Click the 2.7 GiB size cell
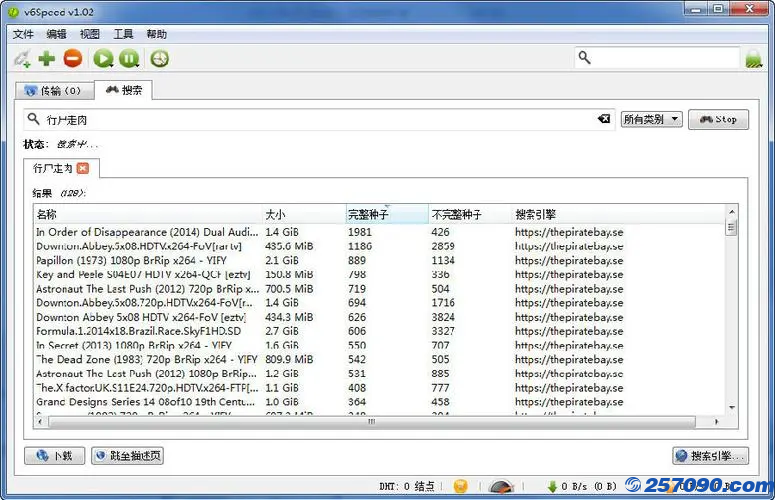775x500 pixels. [x=281, y=331]
